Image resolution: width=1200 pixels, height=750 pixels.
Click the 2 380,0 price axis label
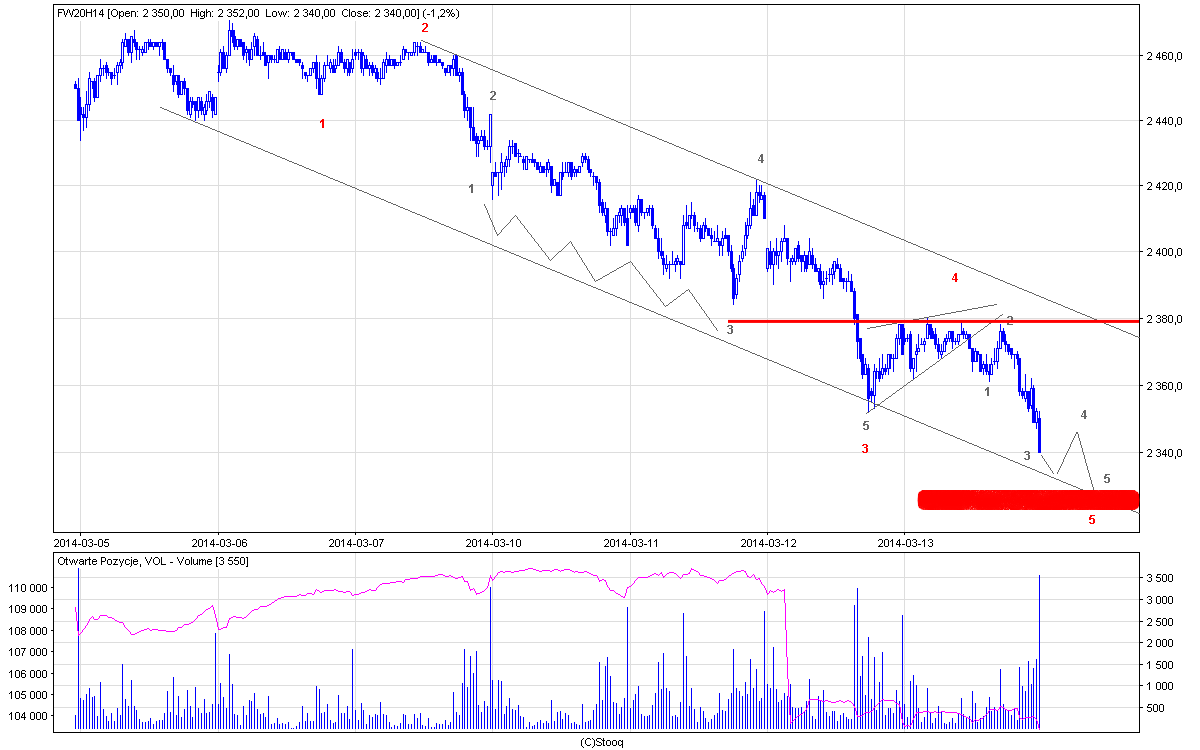tap(1167, 320)
